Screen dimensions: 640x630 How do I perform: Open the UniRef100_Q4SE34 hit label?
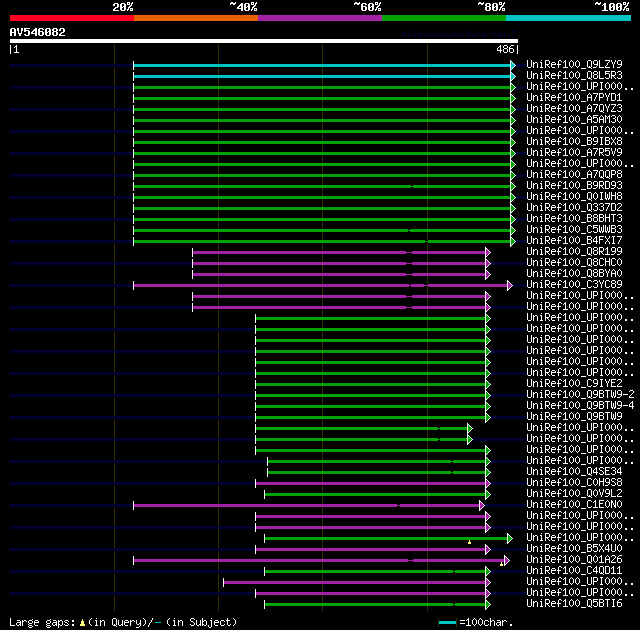click(574, 472)
